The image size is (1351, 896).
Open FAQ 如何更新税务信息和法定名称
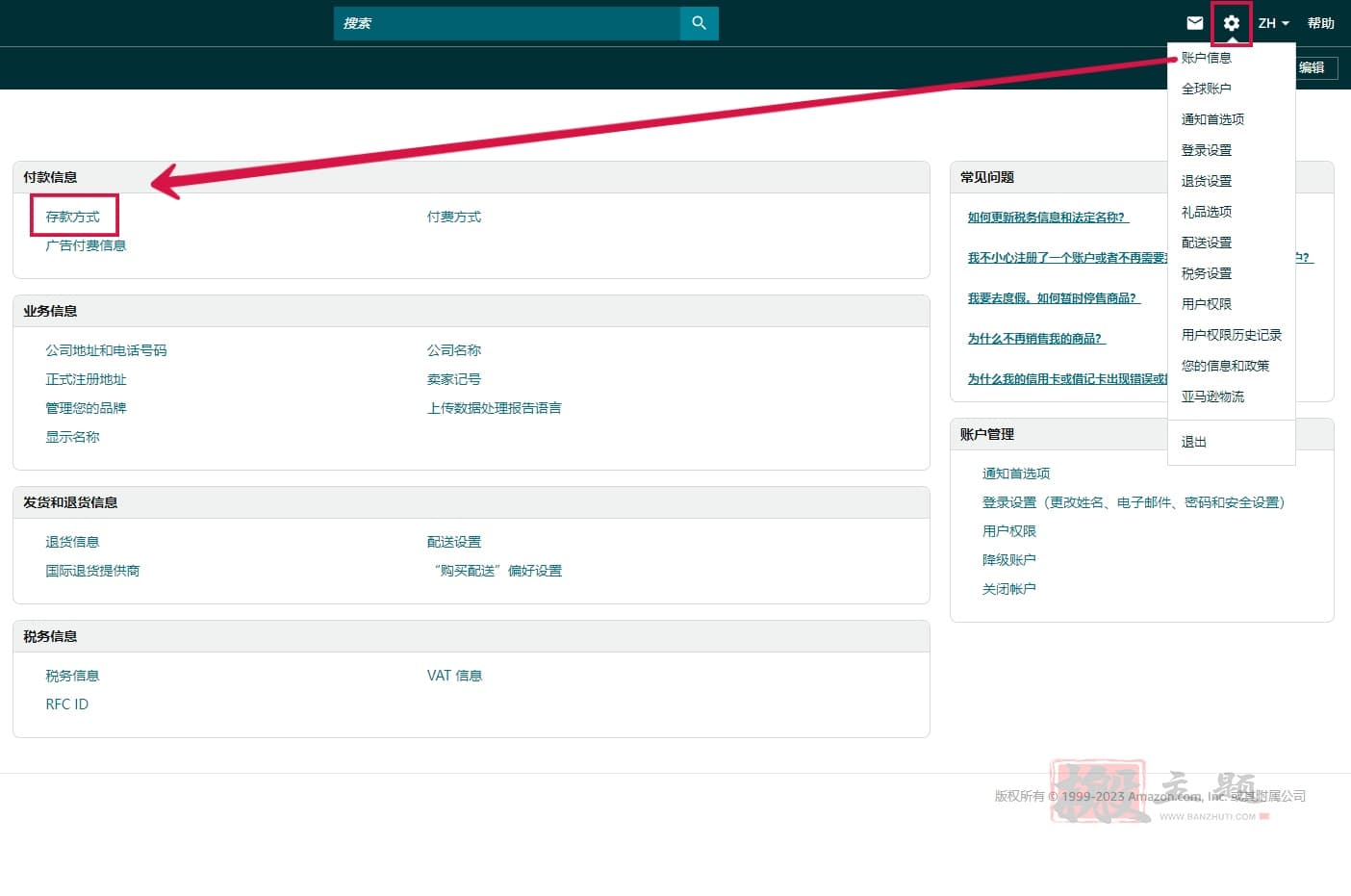click(x=1048, y=218)
